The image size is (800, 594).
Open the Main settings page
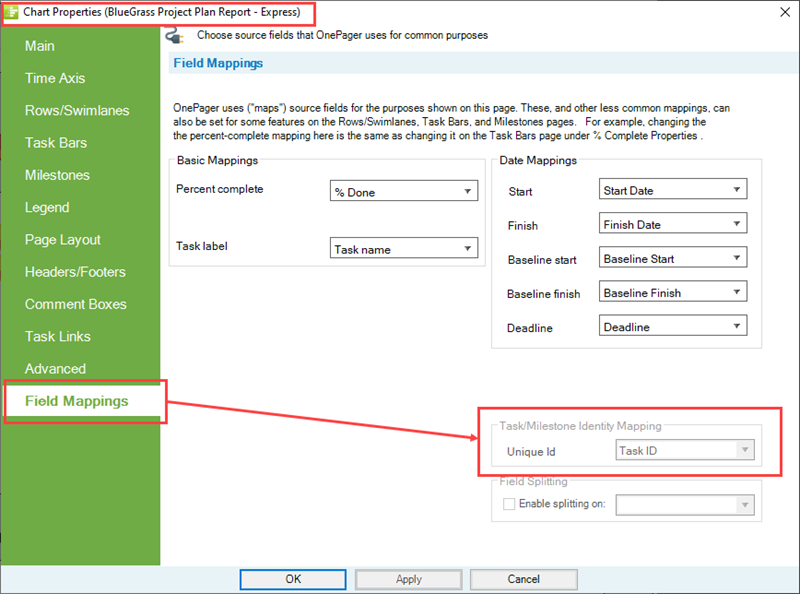[x=40, y=46]
